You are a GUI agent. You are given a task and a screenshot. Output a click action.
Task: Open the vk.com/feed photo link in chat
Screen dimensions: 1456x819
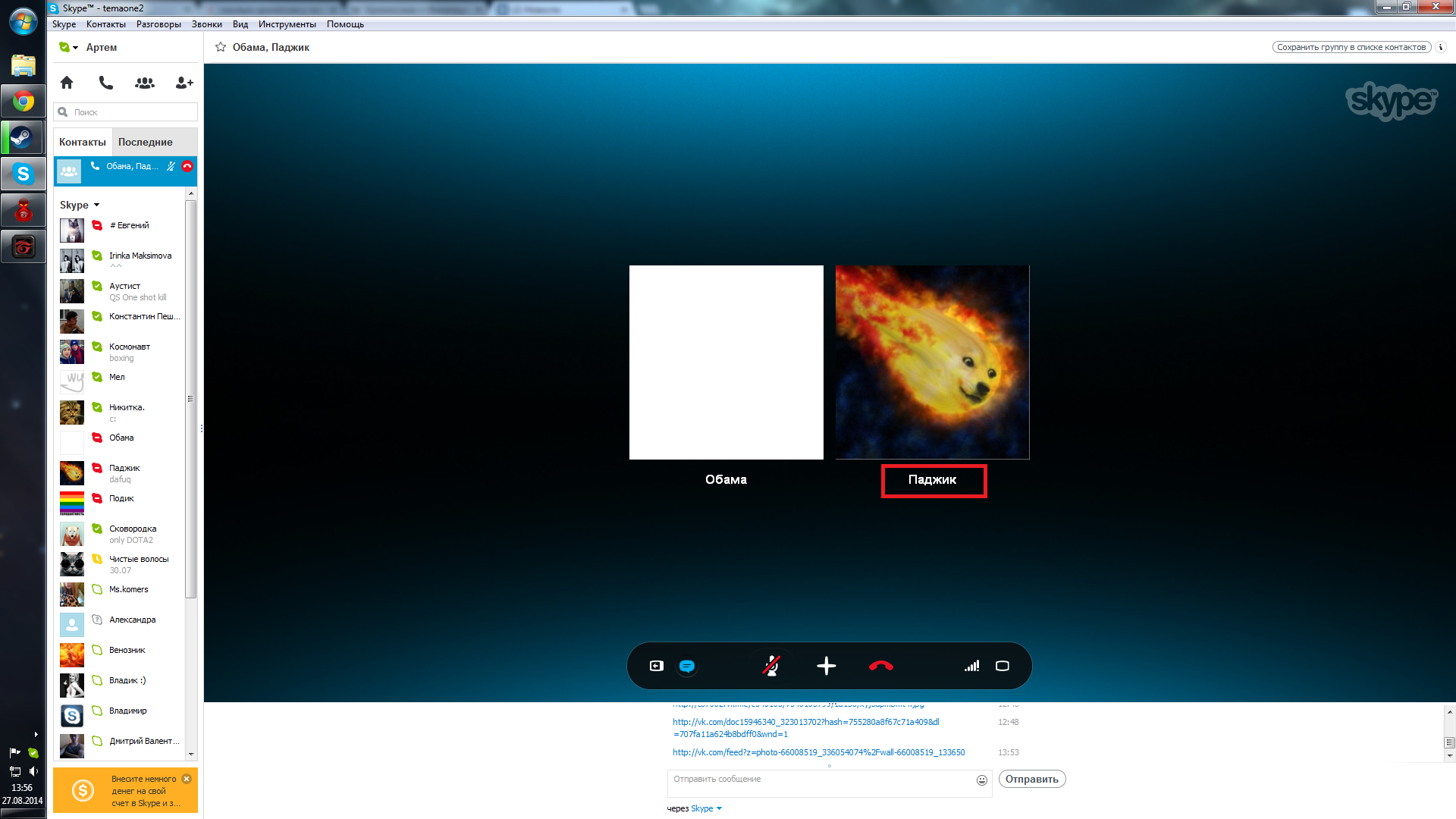tap(819, 752)
